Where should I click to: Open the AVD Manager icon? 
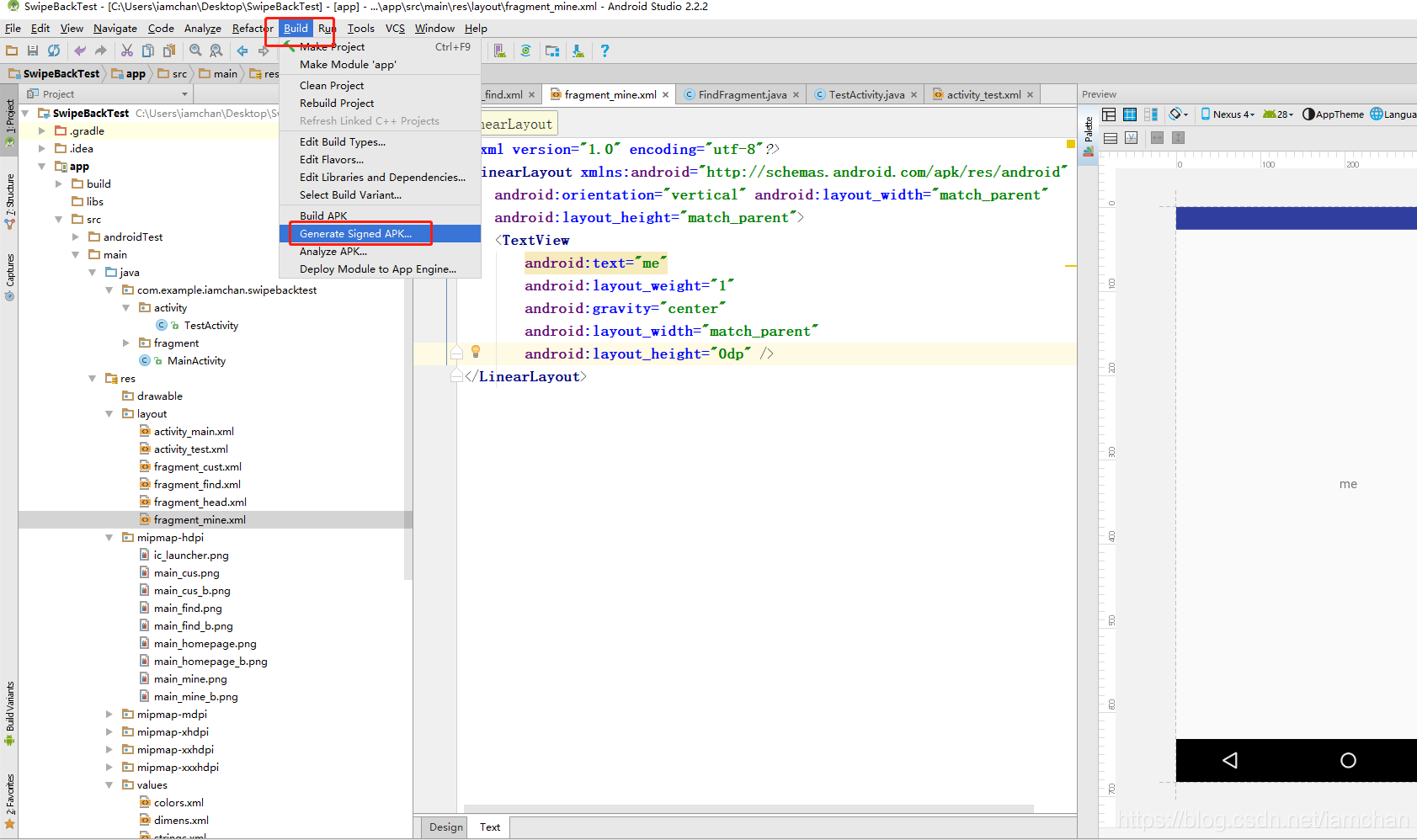pyautogui.click(x=500, y=51)
